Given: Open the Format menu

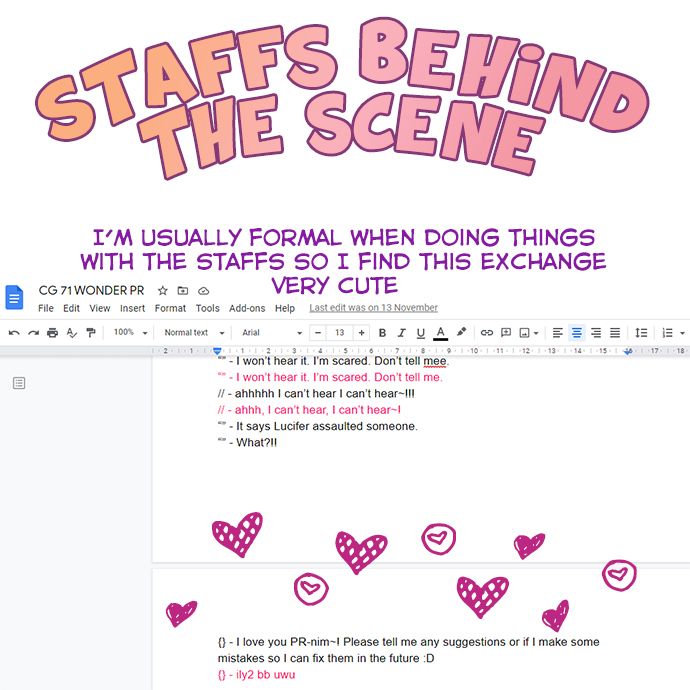Looking at the screenshot, I should [x=170, y=308].
